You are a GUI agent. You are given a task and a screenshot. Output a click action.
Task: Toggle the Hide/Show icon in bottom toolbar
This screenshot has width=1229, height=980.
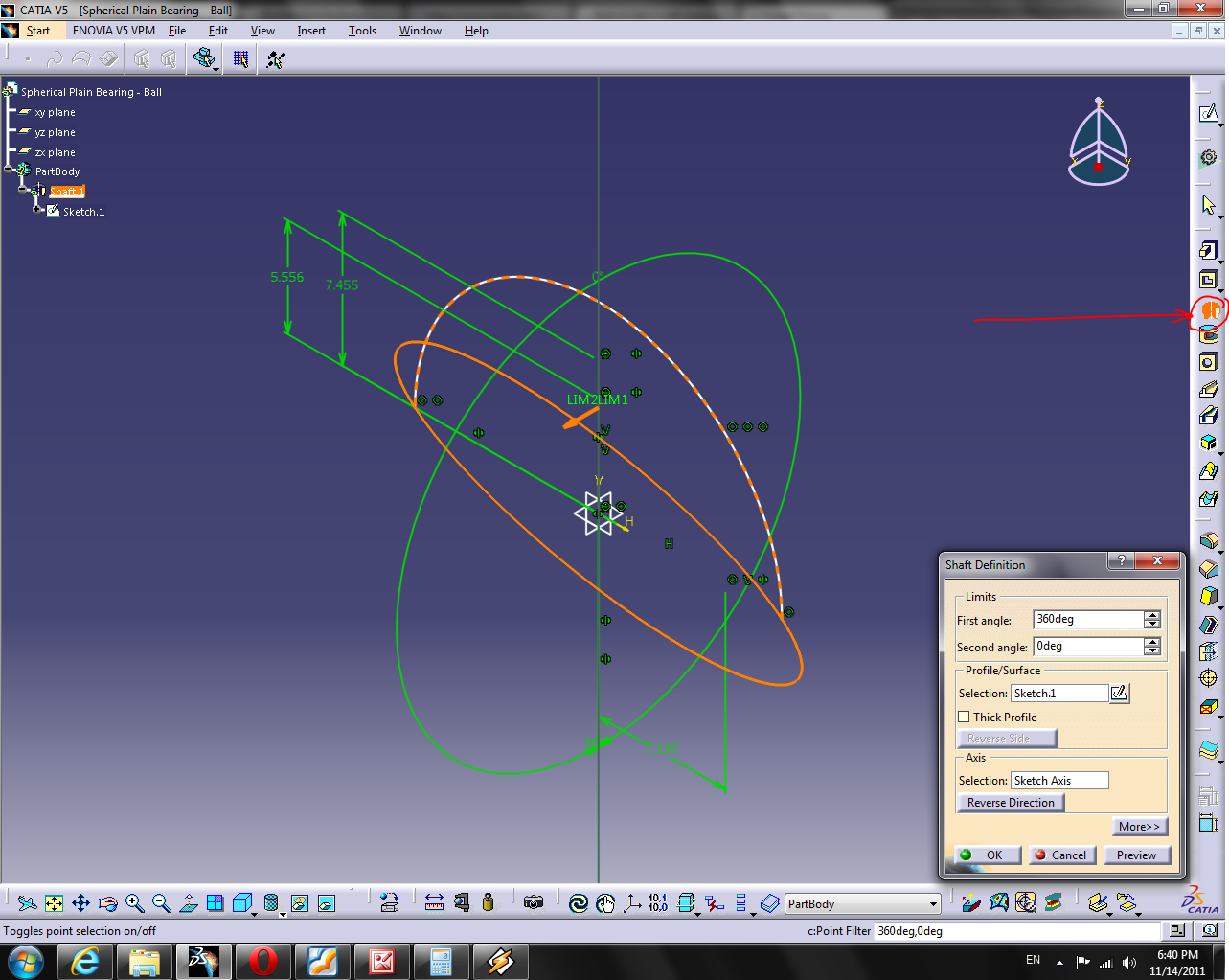point(300,903)
